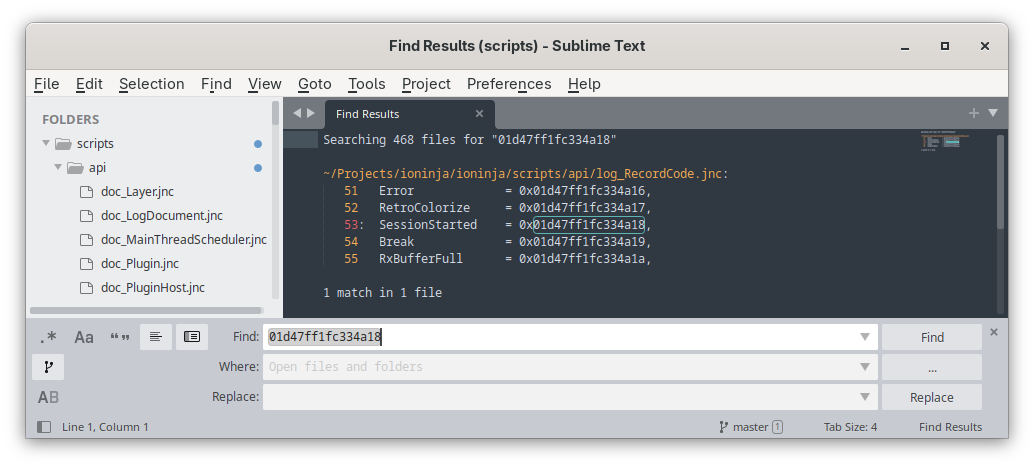Toggle use buffer for results button
This screenshot has height=467, width=1034.
click(x=192, y=337)
